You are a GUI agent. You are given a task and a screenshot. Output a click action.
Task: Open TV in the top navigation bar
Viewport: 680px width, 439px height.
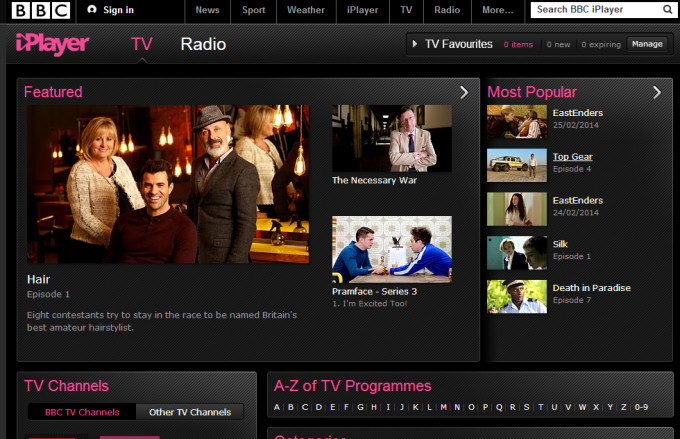pyautogui.click(x=406, y=10)
